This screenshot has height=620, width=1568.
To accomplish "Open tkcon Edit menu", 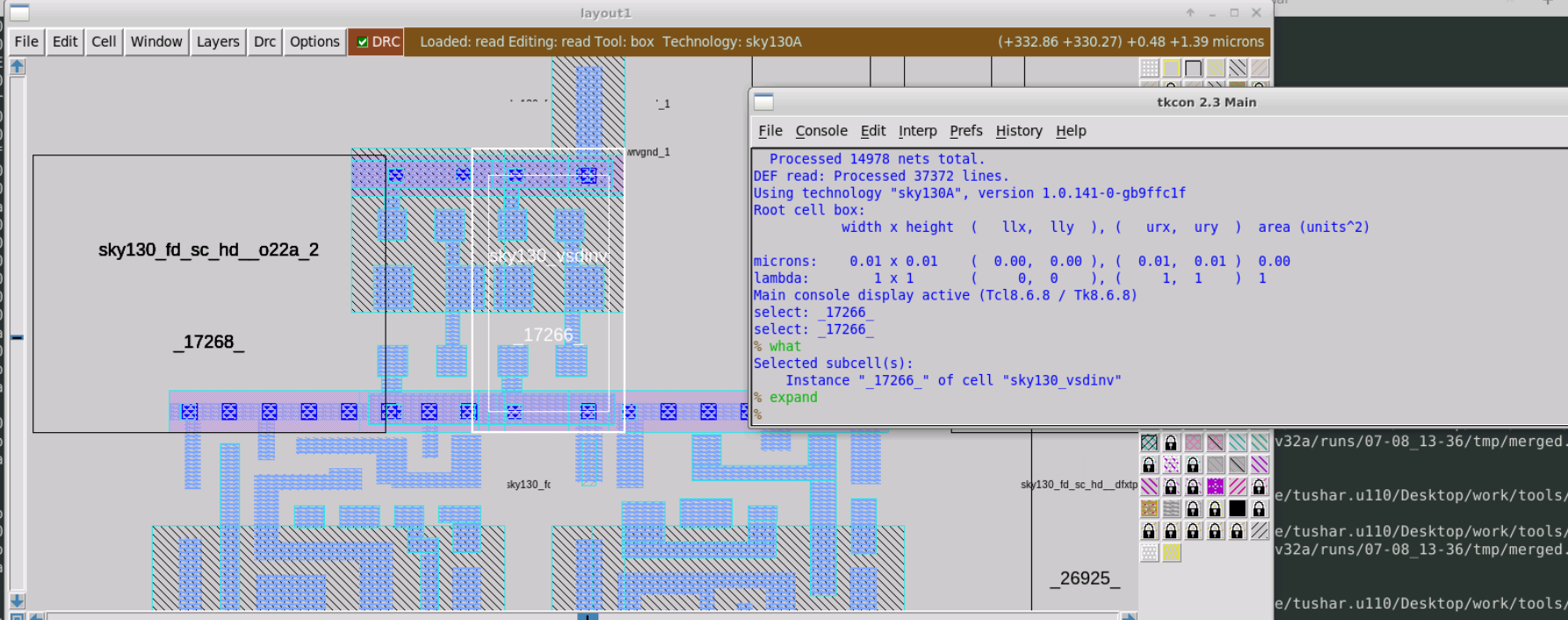I will (873, 131).
